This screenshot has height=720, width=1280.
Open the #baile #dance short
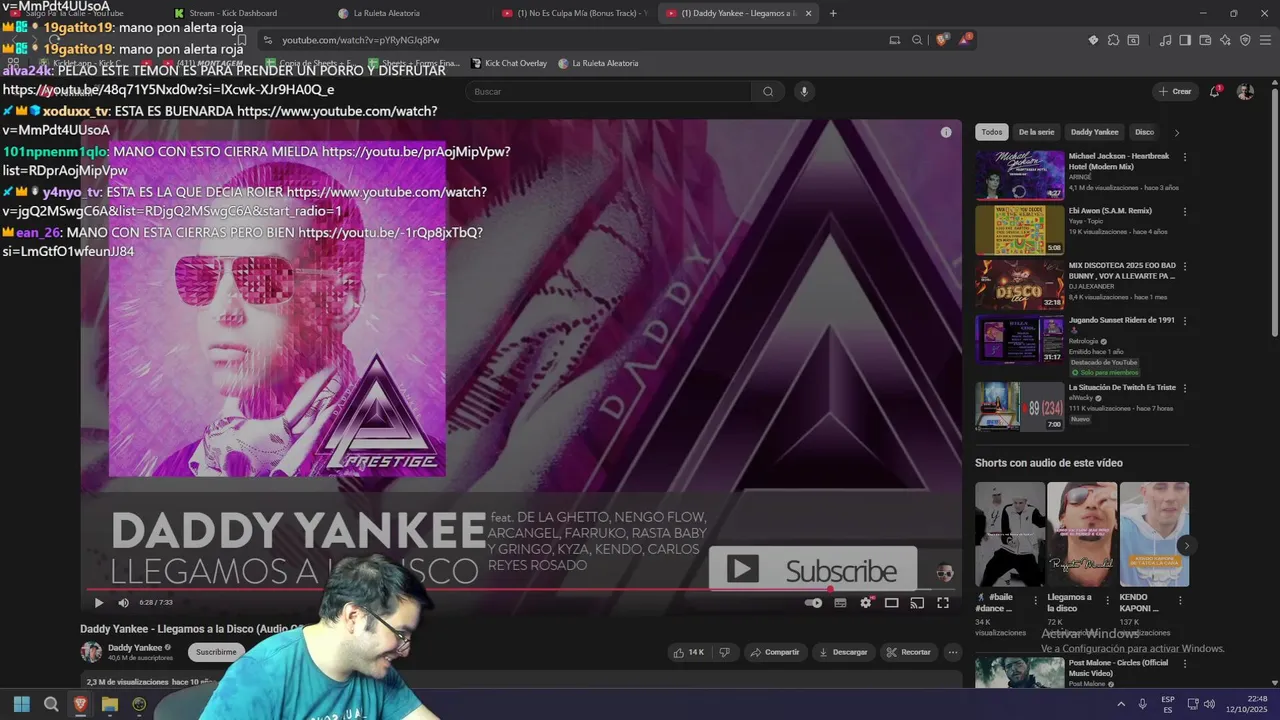point(1010,534)
